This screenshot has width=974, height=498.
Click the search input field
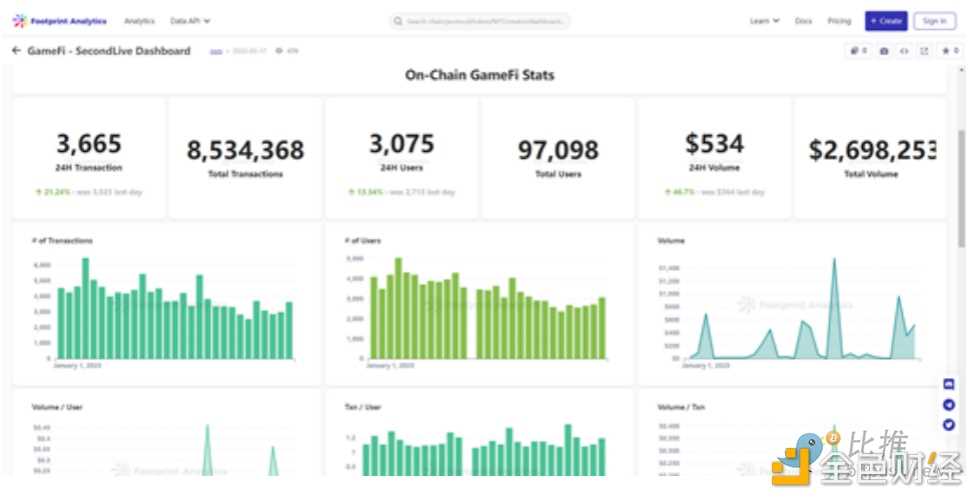click(480, 21)
